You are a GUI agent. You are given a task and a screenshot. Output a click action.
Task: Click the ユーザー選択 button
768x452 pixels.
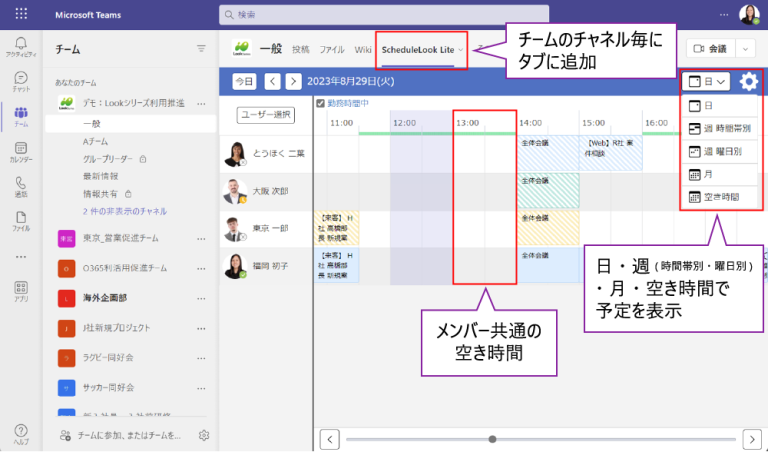click(x=265, y=115)
